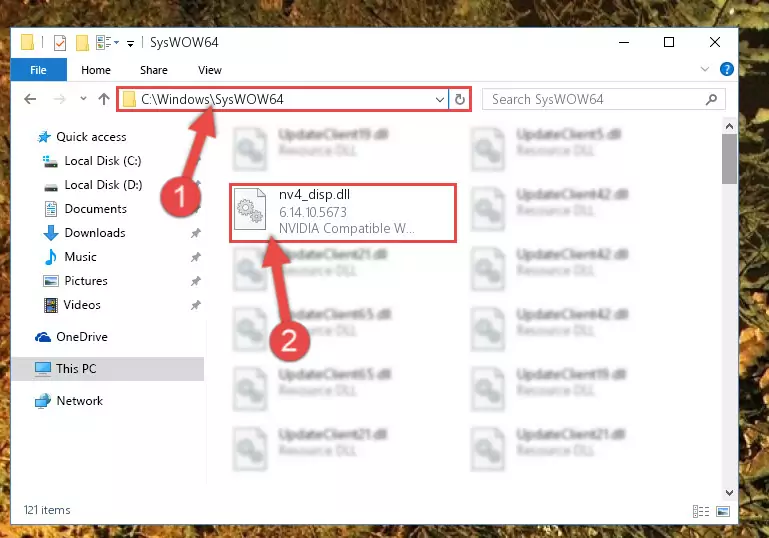Open Downloads in the sidebar
Screen dimensions: 769x538
[95, 233]
